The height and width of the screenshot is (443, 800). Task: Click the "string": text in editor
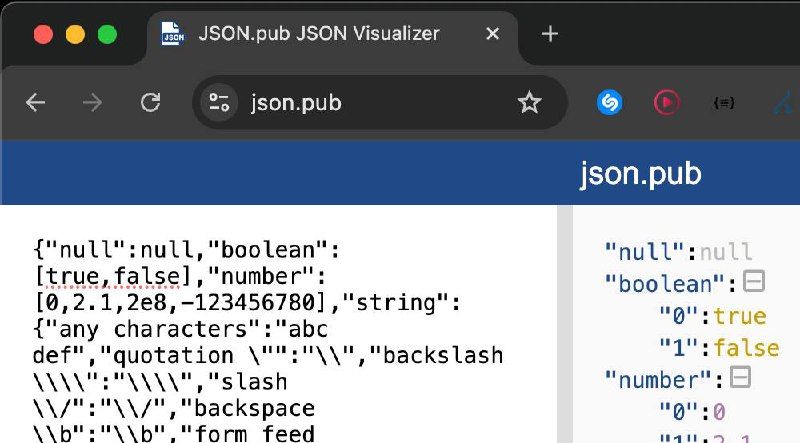pyautogui.click(x=402, y=303)
